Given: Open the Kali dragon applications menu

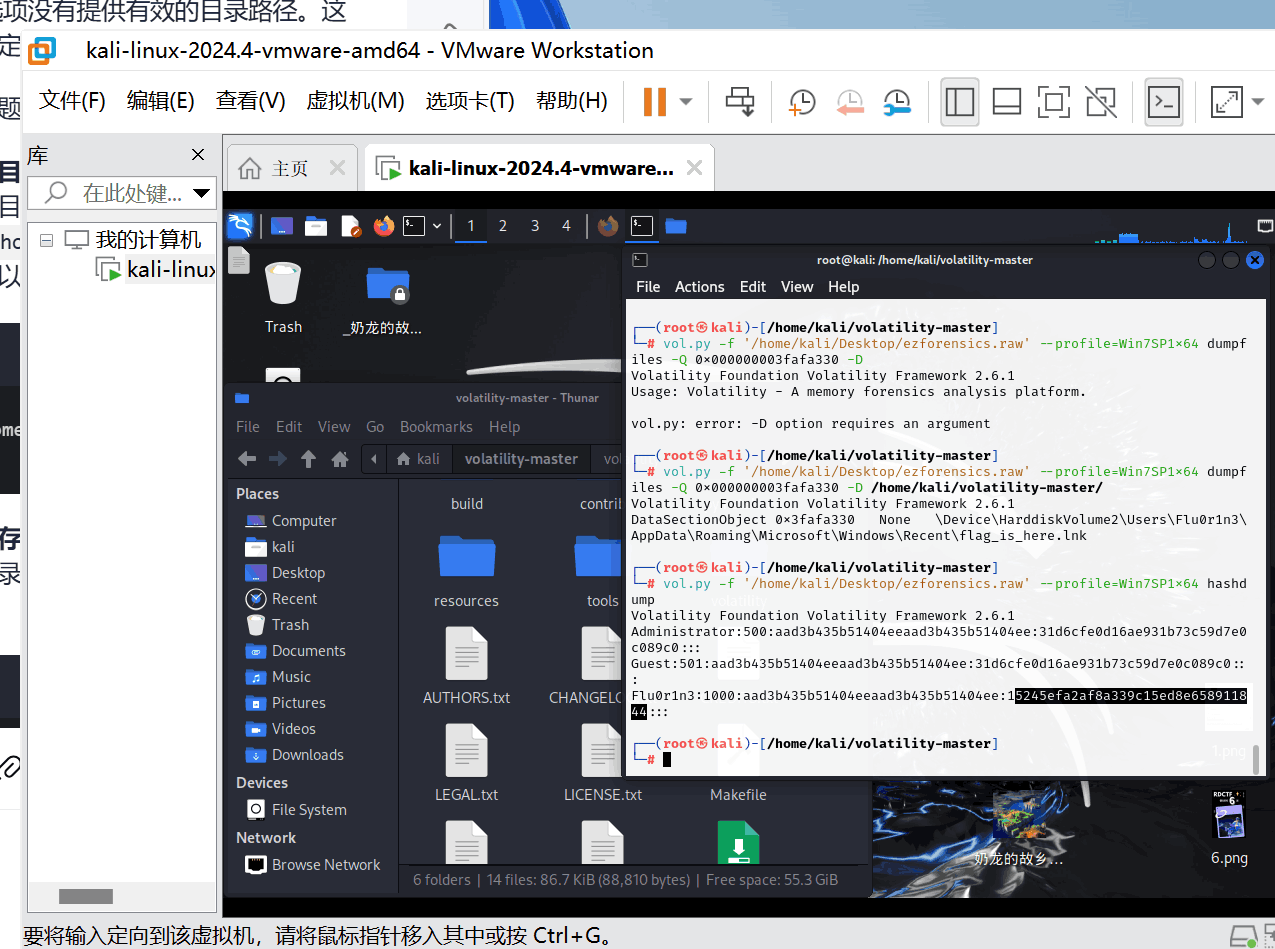Looking at the screenshot, I should coord(240,226).
